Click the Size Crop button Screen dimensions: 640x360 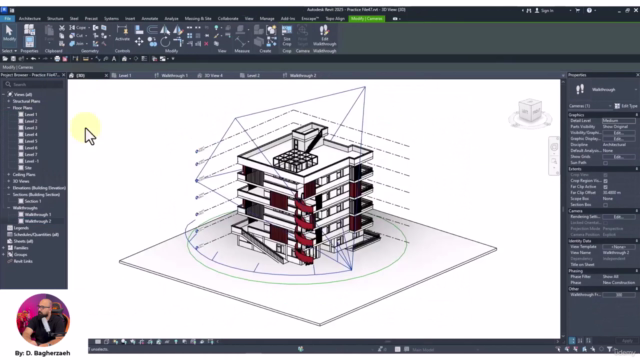pyautogui.click(x=287, y=36)
